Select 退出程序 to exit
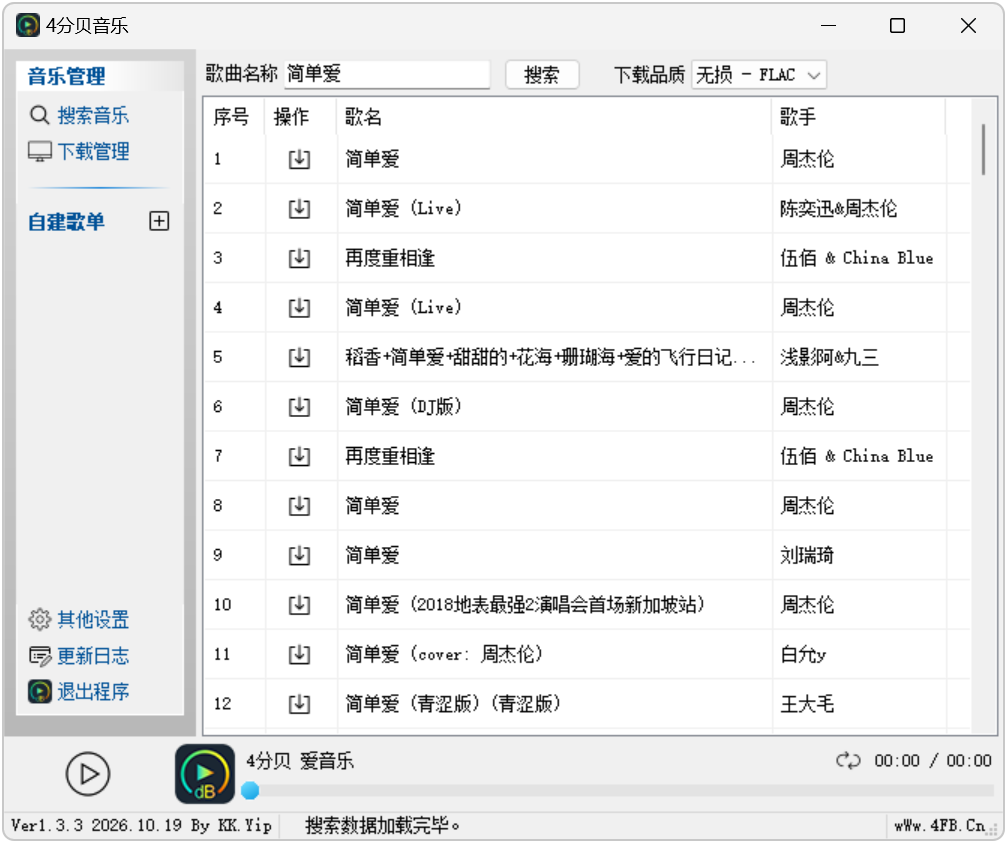 tap(93, 692)
